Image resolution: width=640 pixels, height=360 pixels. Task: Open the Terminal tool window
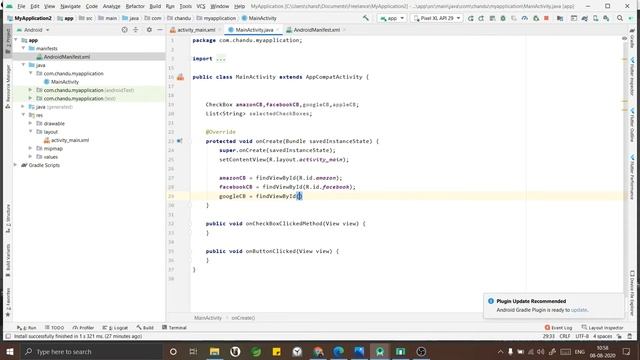coord(174,327)
